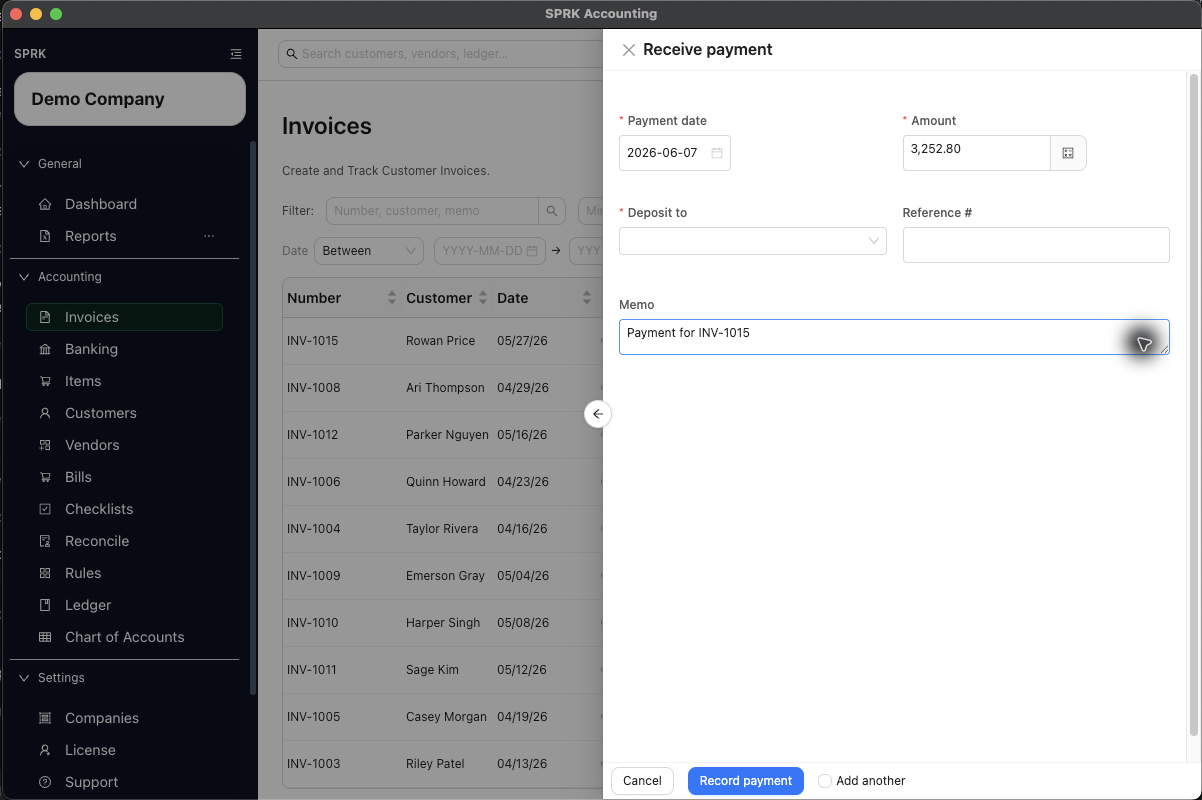The height and width of the screenshot is (800, 1202).
Task: Open the Between date dropdown
Action: (369, 251)
